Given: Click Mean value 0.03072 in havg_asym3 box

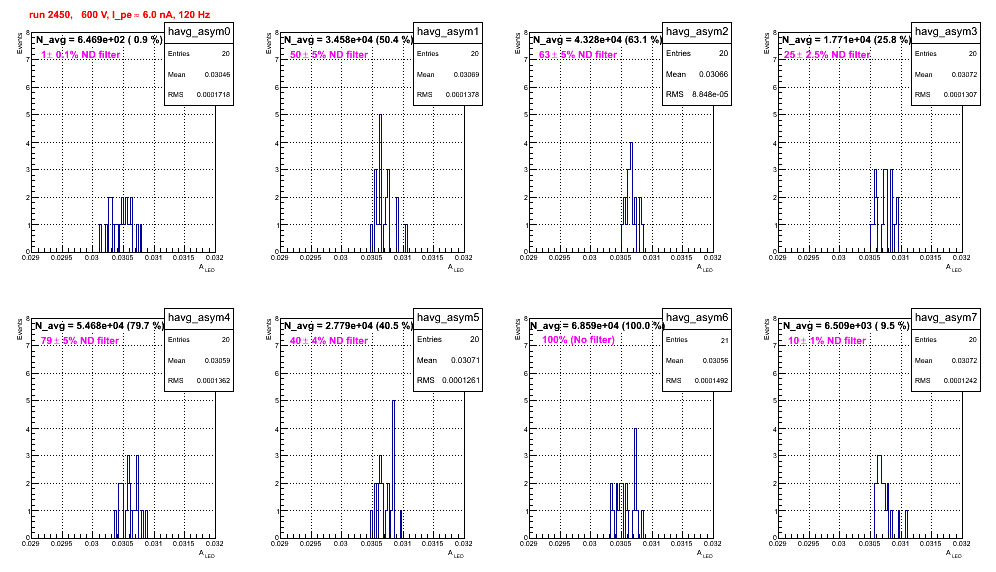Looking at the screenshot, I should pos(964,74).
